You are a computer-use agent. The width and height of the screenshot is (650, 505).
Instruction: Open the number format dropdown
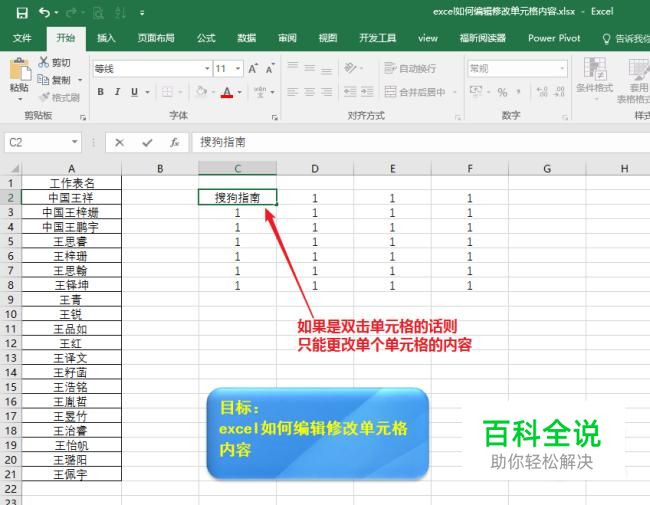pyautogui.click(x=562, y=68)
